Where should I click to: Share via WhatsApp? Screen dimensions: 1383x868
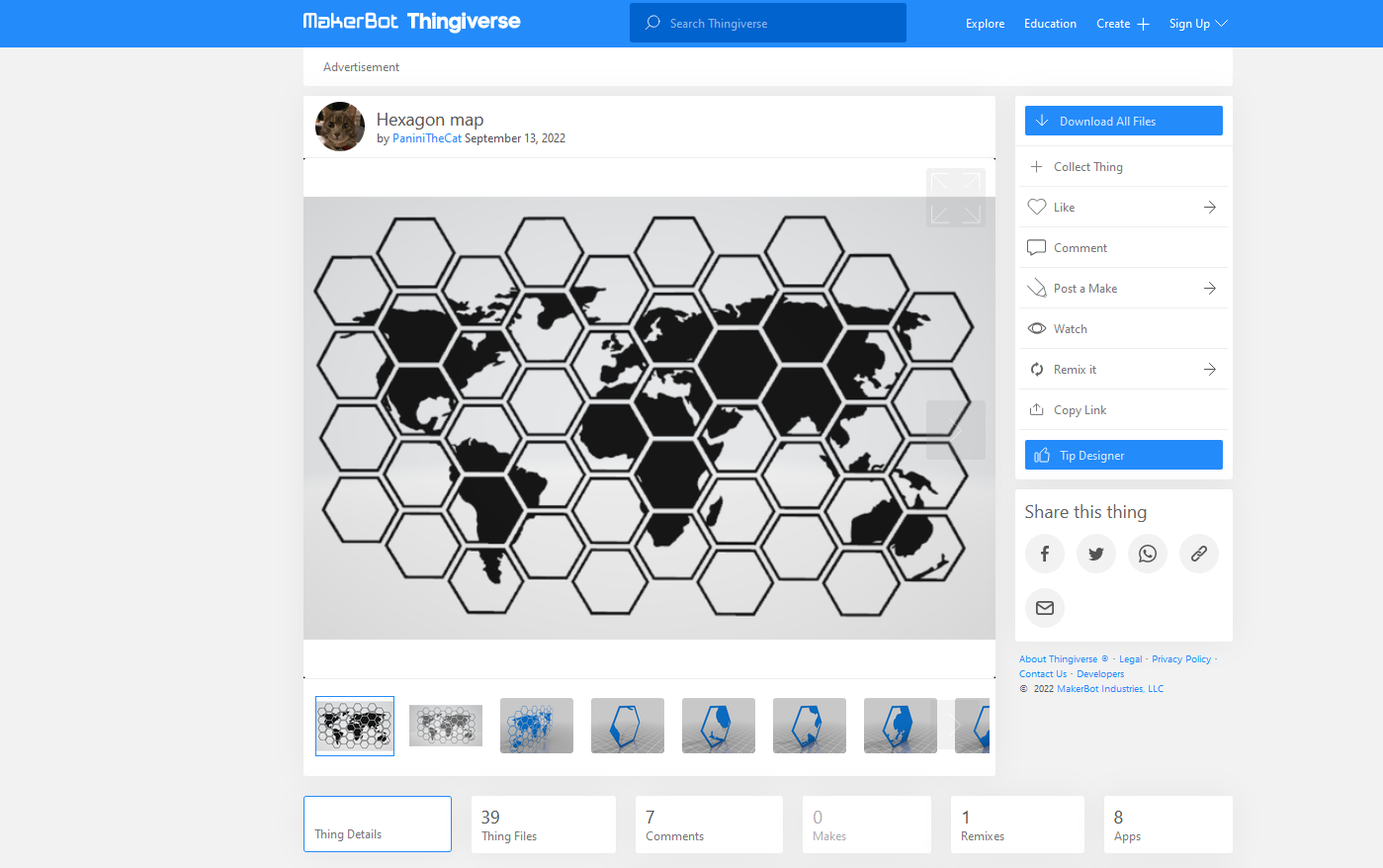1148,554
